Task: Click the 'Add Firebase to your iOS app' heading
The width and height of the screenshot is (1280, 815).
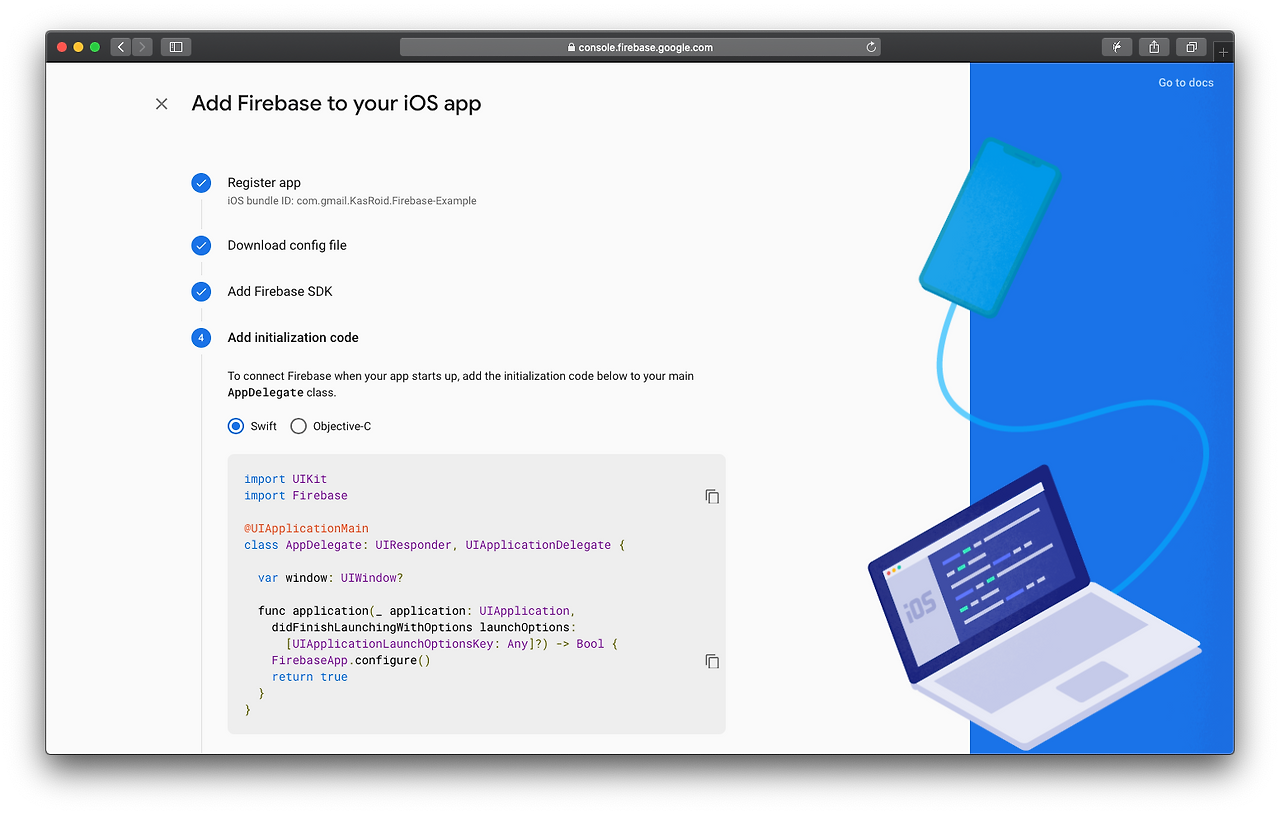Action: click(x=337, y=104)
